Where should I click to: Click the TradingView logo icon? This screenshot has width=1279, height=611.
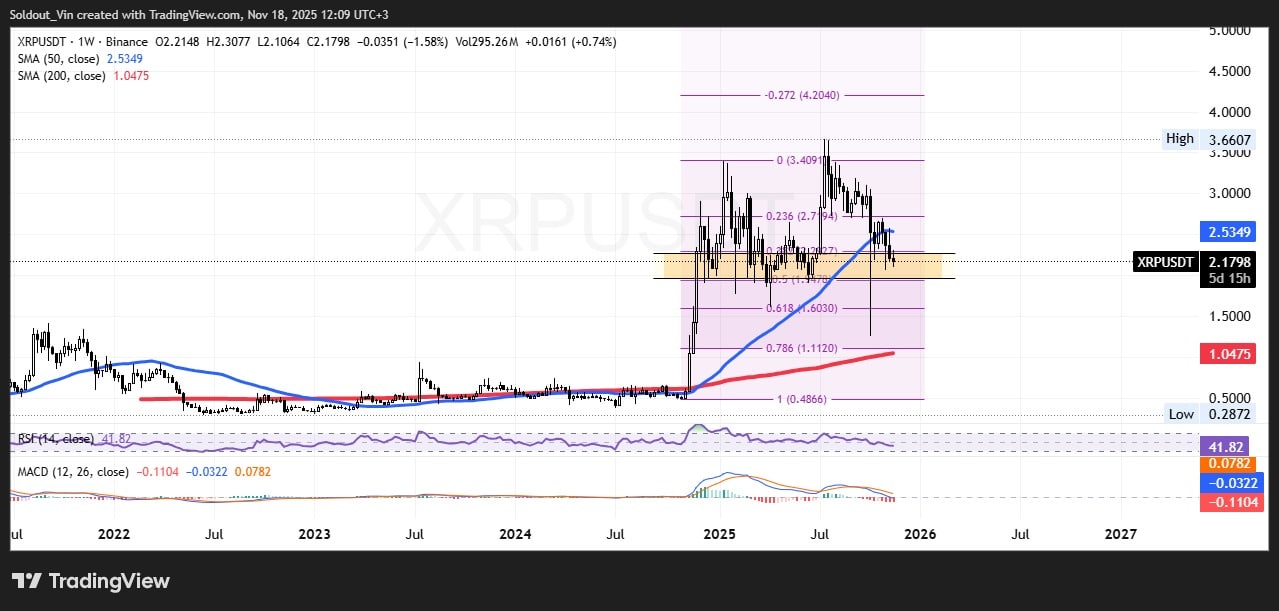29,581
